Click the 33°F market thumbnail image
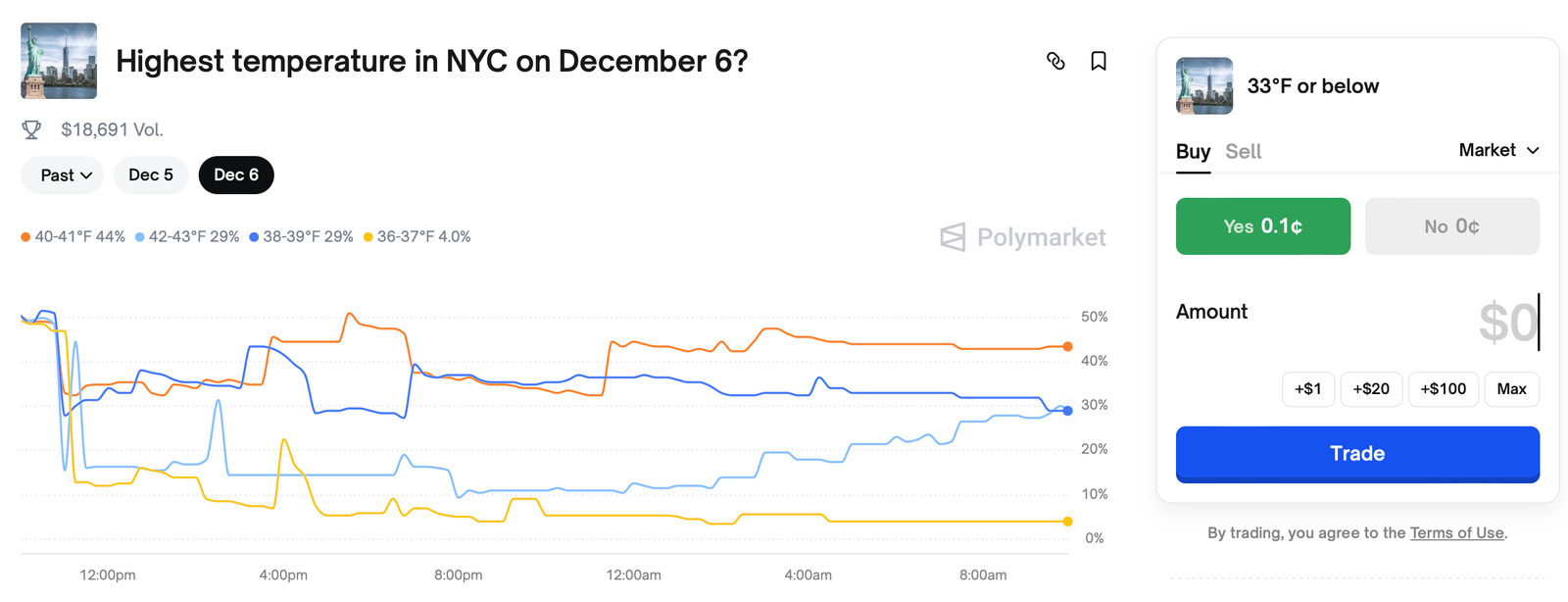 pos(1202,85)
